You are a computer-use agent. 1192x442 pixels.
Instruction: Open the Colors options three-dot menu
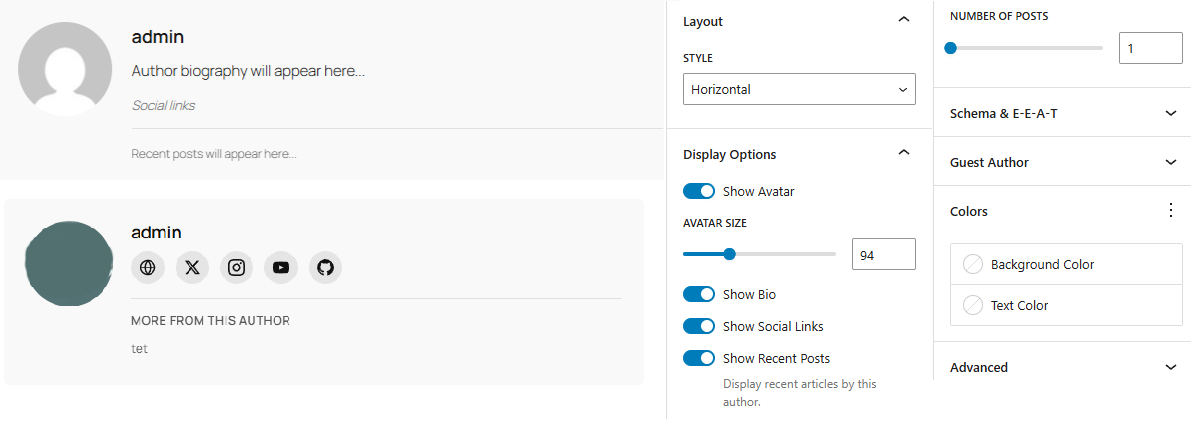1171,211
